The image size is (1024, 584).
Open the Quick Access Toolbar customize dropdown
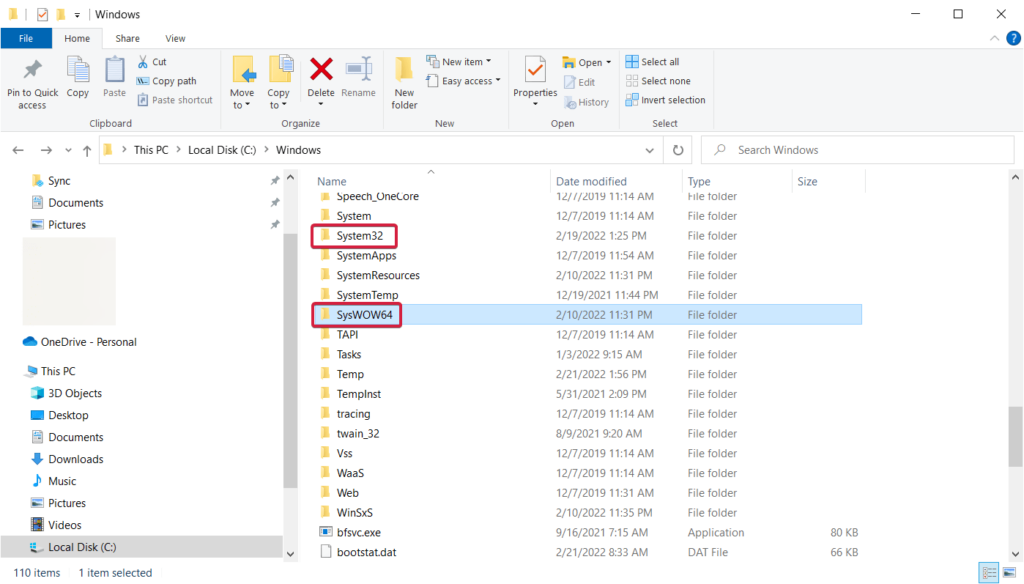pyautogui.click(x=77, y=14)
